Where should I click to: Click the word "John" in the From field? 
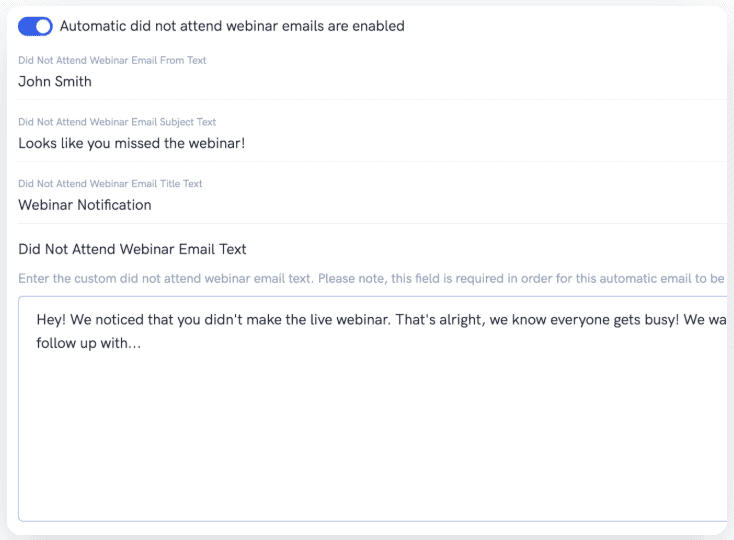tap(34, 82)
